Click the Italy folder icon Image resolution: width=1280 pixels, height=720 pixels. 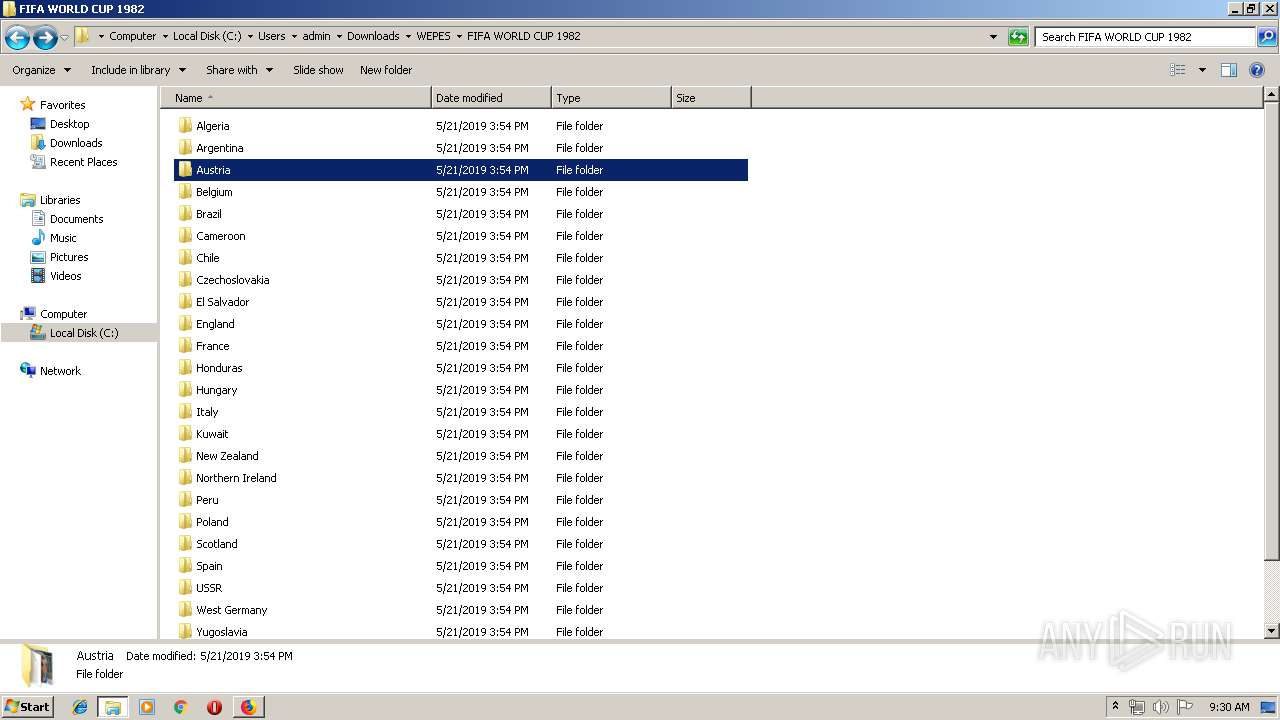pos(185,412)
